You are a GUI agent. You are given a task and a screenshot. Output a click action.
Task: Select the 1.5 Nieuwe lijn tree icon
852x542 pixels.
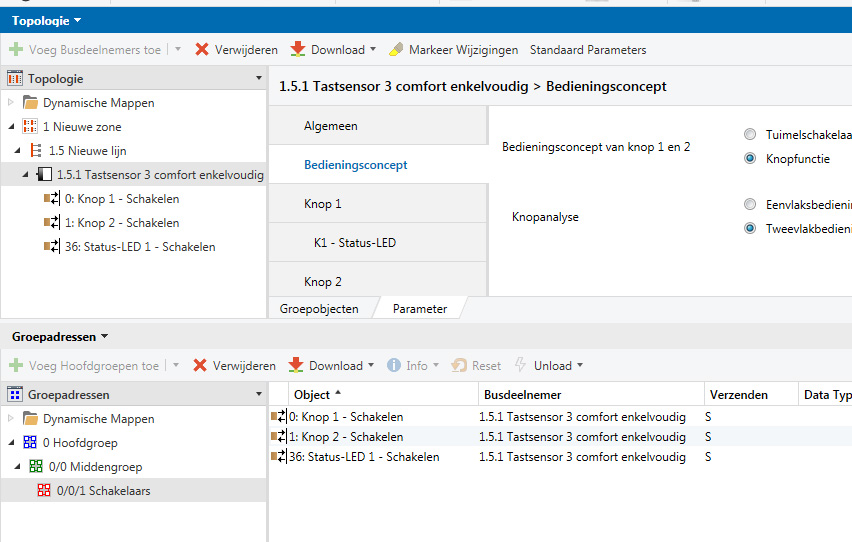point(36,151)
